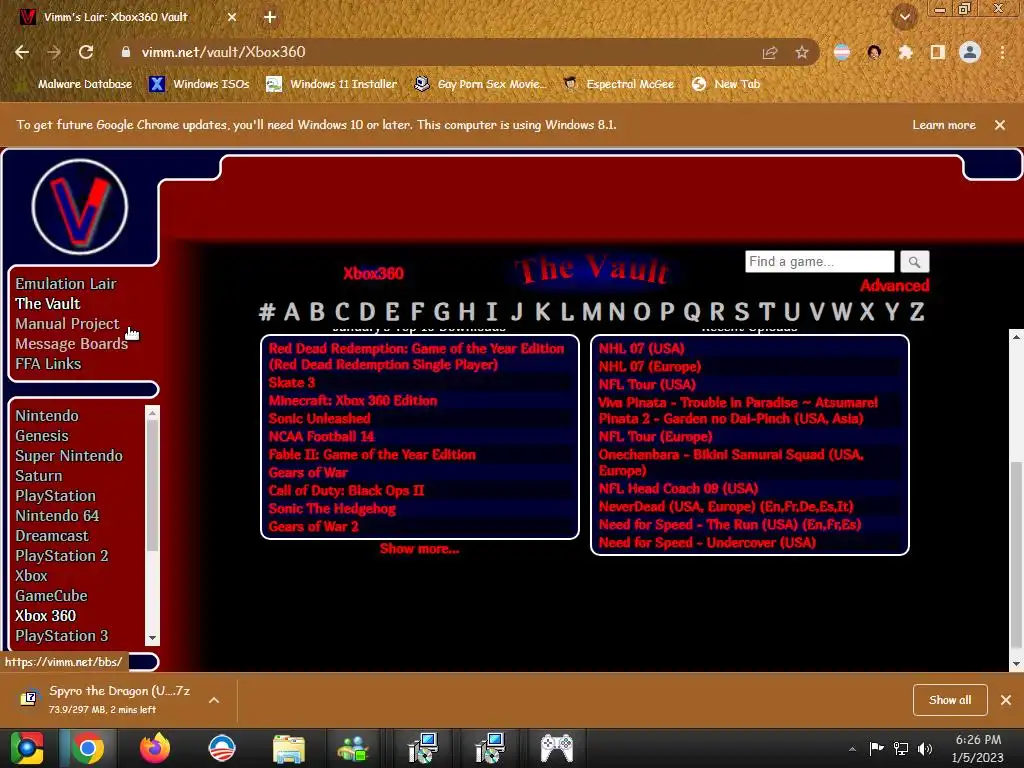The height and width of the screenshot is (768, 1024).
Task: Open the Windows 11 Installer bookmark
Action: pyautogui.click(x=332, y=84)
